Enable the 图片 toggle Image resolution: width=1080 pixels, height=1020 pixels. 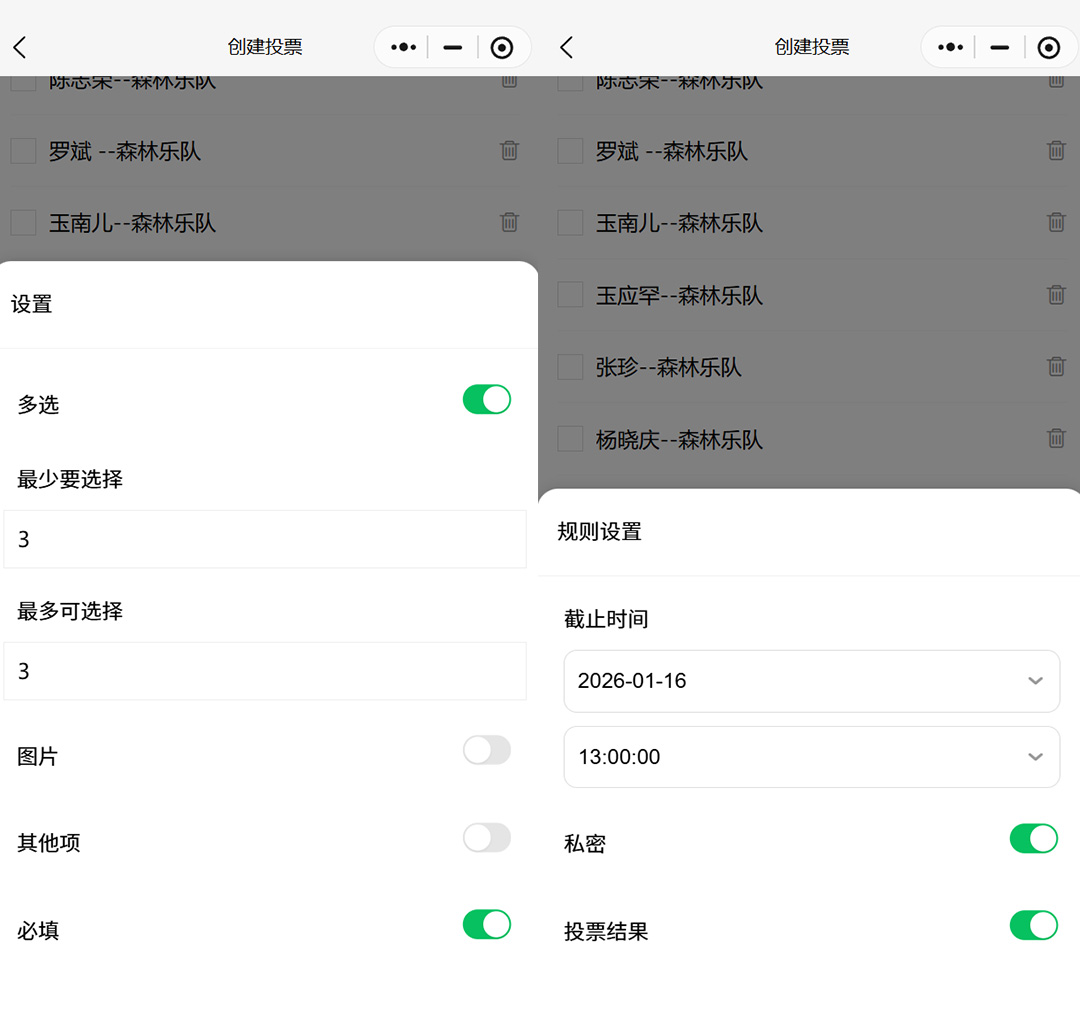[486, 750]
